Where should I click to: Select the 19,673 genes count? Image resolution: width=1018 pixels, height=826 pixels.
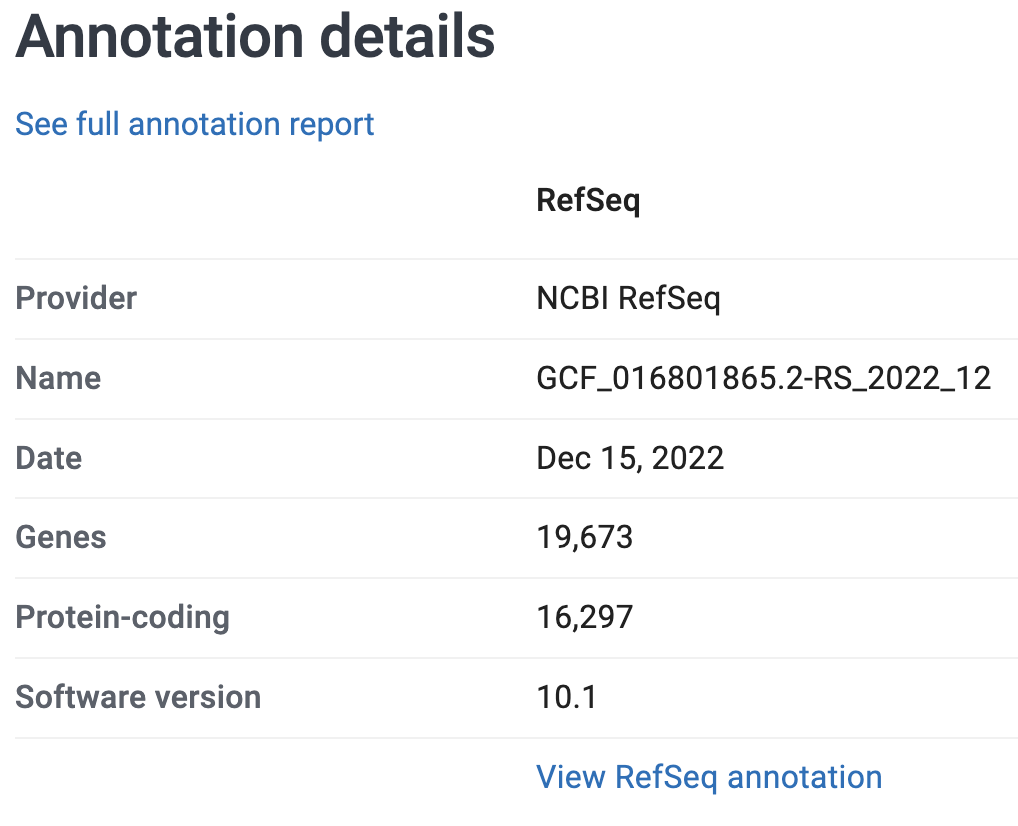[585, 537]
